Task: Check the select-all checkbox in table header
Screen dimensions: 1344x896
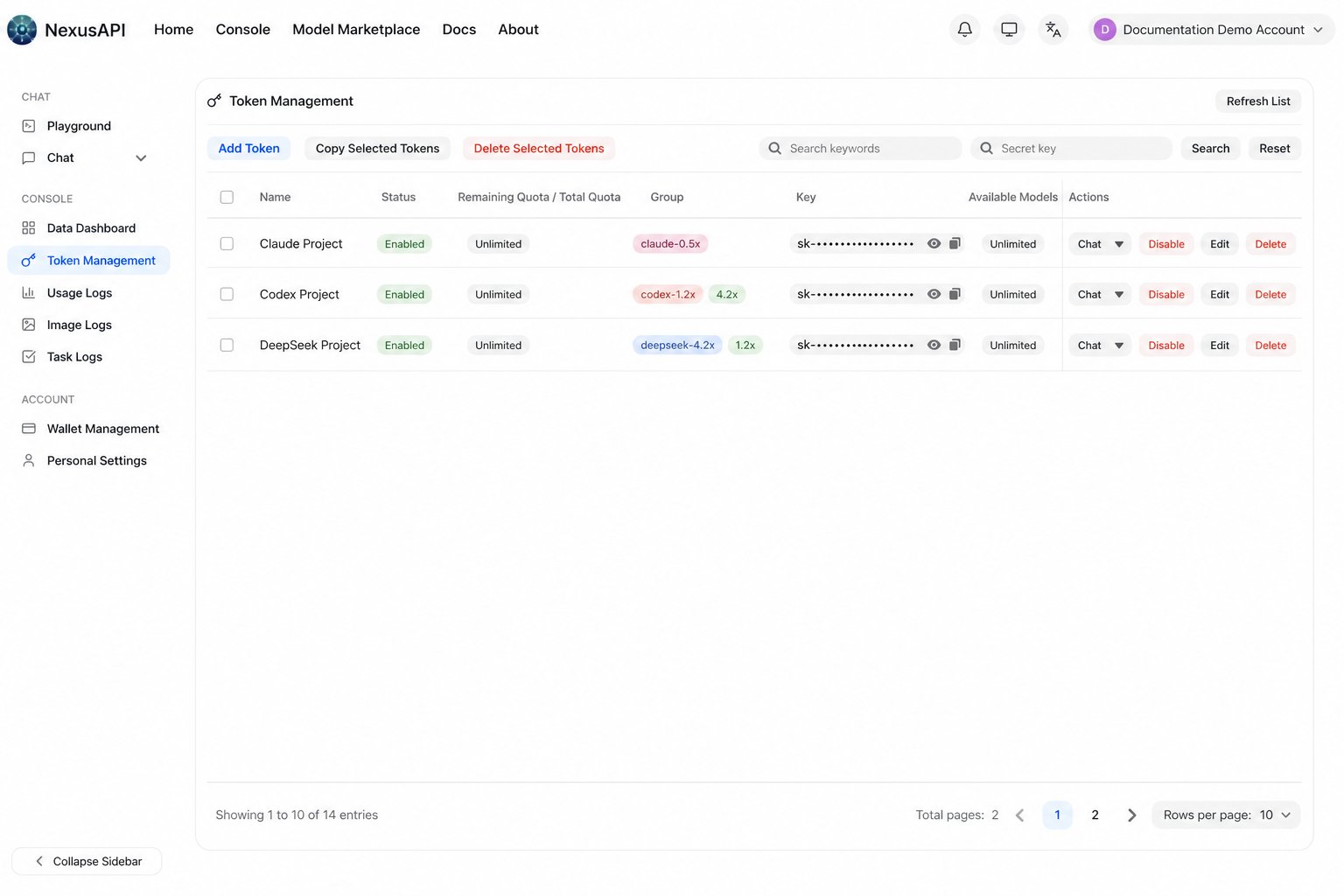Action: click(227, 198)
